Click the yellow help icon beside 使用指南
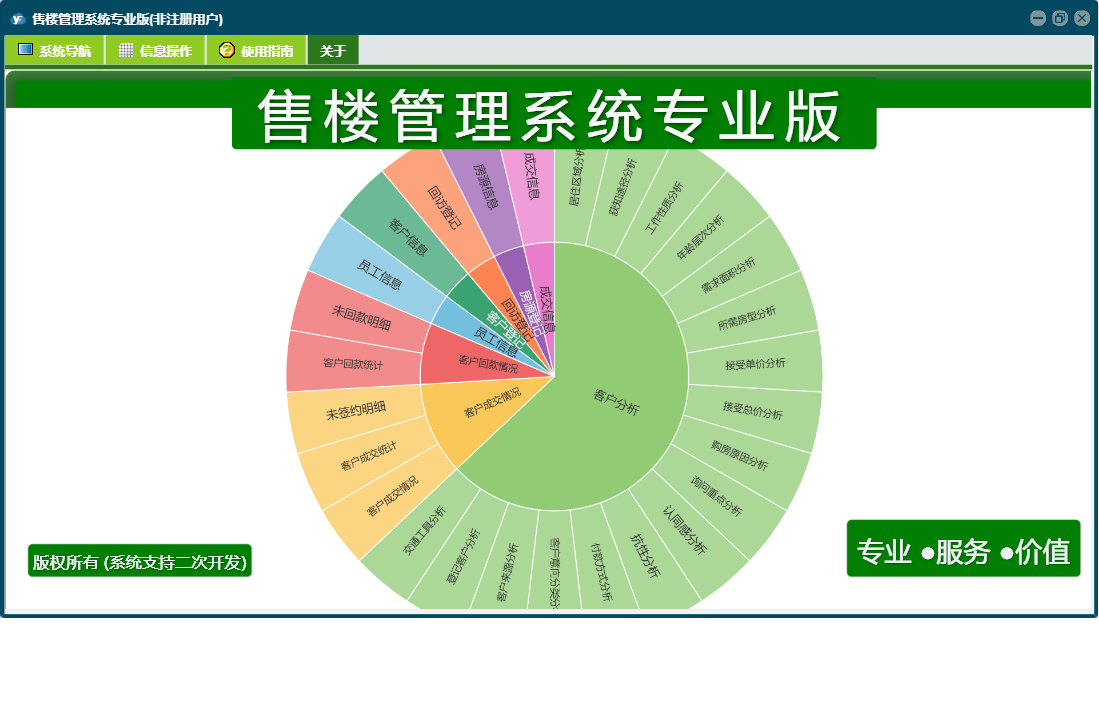Image resolution: width=1099 pixels, height=723 pixels. pos(226,50)
